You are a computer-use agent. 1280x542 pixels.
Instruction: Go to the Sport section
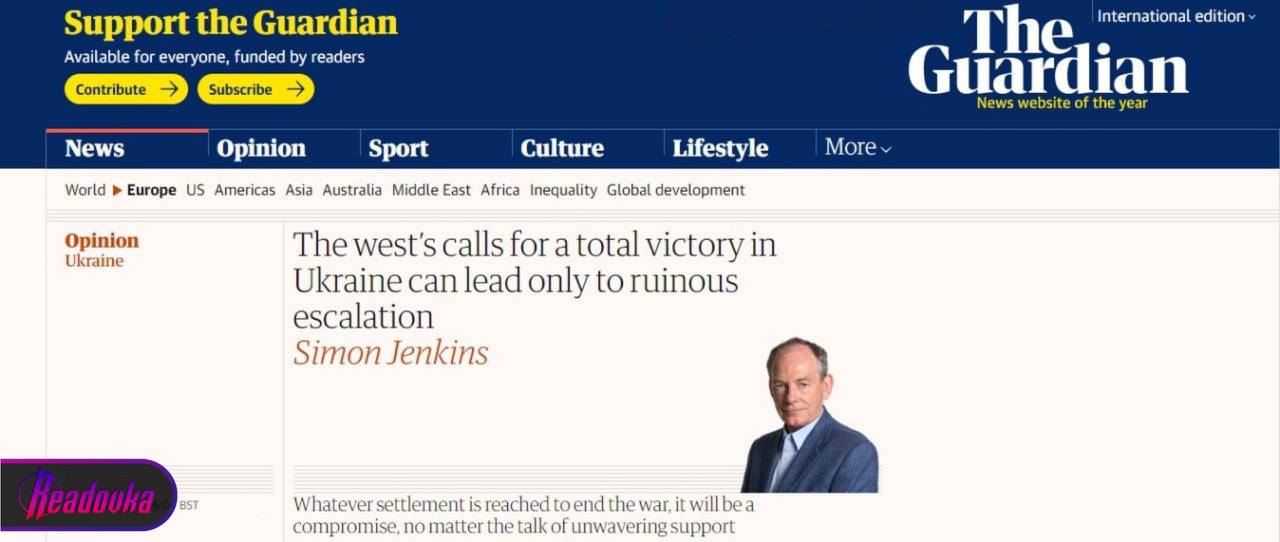click(x=398, y=148)
